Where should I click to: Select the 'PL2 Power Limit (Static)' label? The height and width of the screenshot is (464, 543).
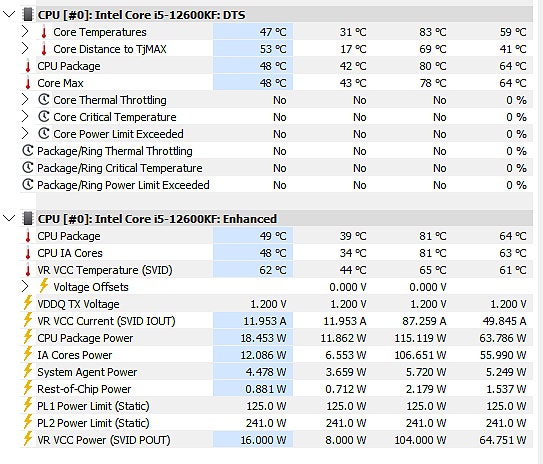click(94, 423)
